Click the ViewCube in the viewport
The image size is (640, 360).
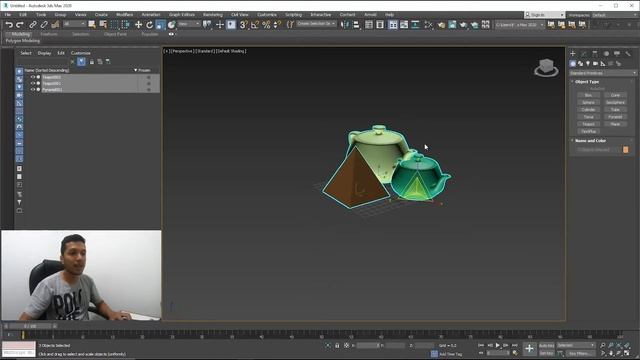click(x=546, y=67)
